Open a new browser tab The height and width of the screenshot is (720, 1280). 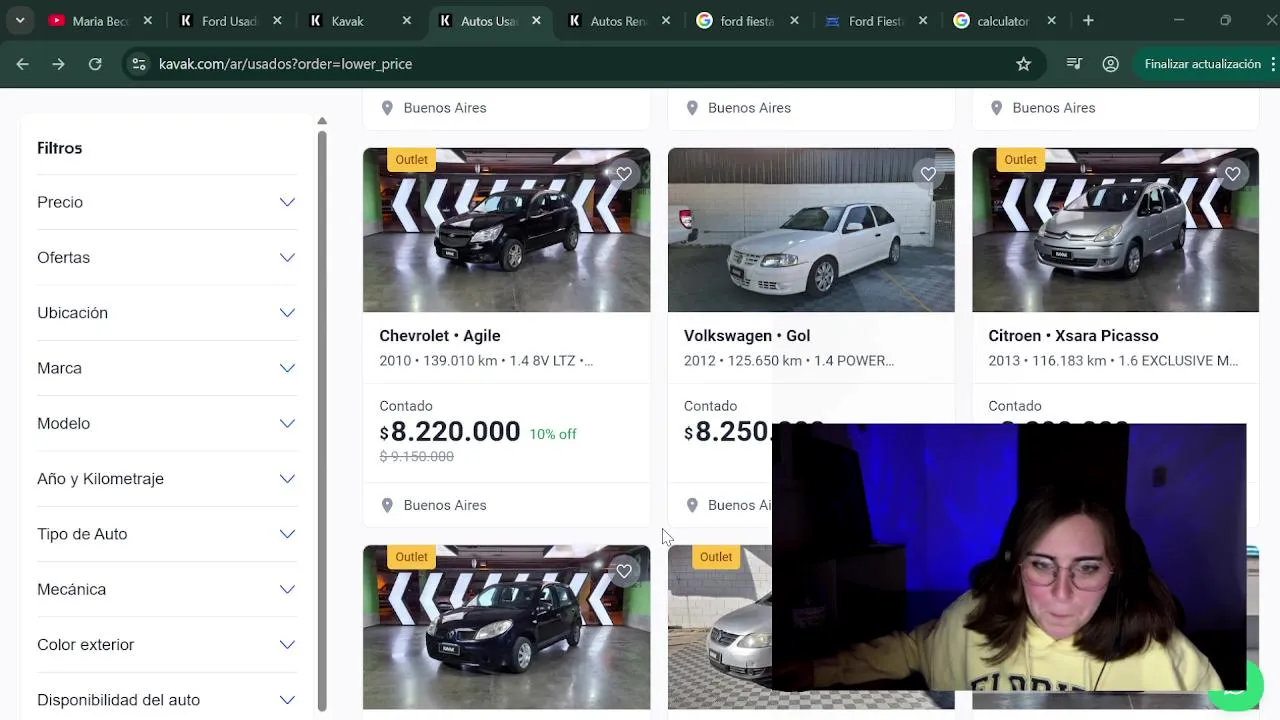tap(1088, 20)
